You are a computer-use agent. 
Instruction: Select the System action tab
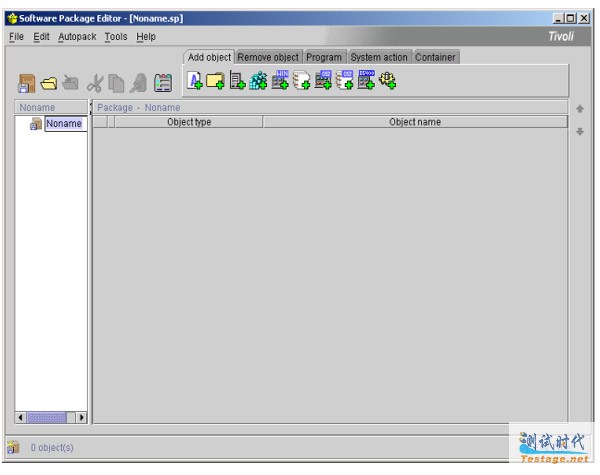(379, 57)
